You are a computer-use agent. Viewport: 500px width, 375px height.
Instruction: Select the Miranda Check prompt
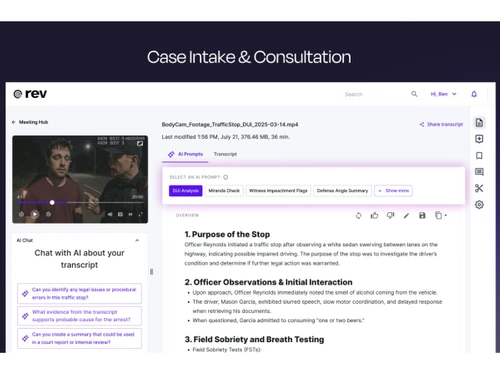coord(224,191)
